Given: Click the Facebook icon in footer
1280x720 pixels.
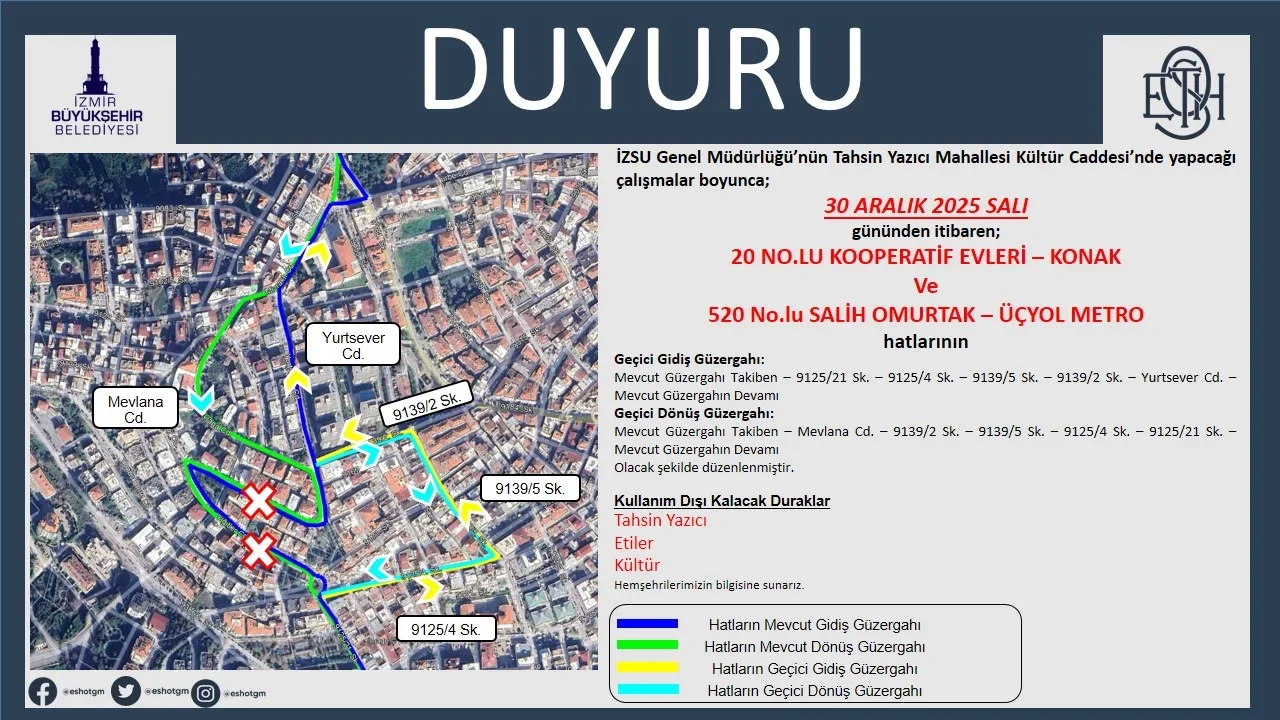Looking at the screenshot, I should [43, 692].
